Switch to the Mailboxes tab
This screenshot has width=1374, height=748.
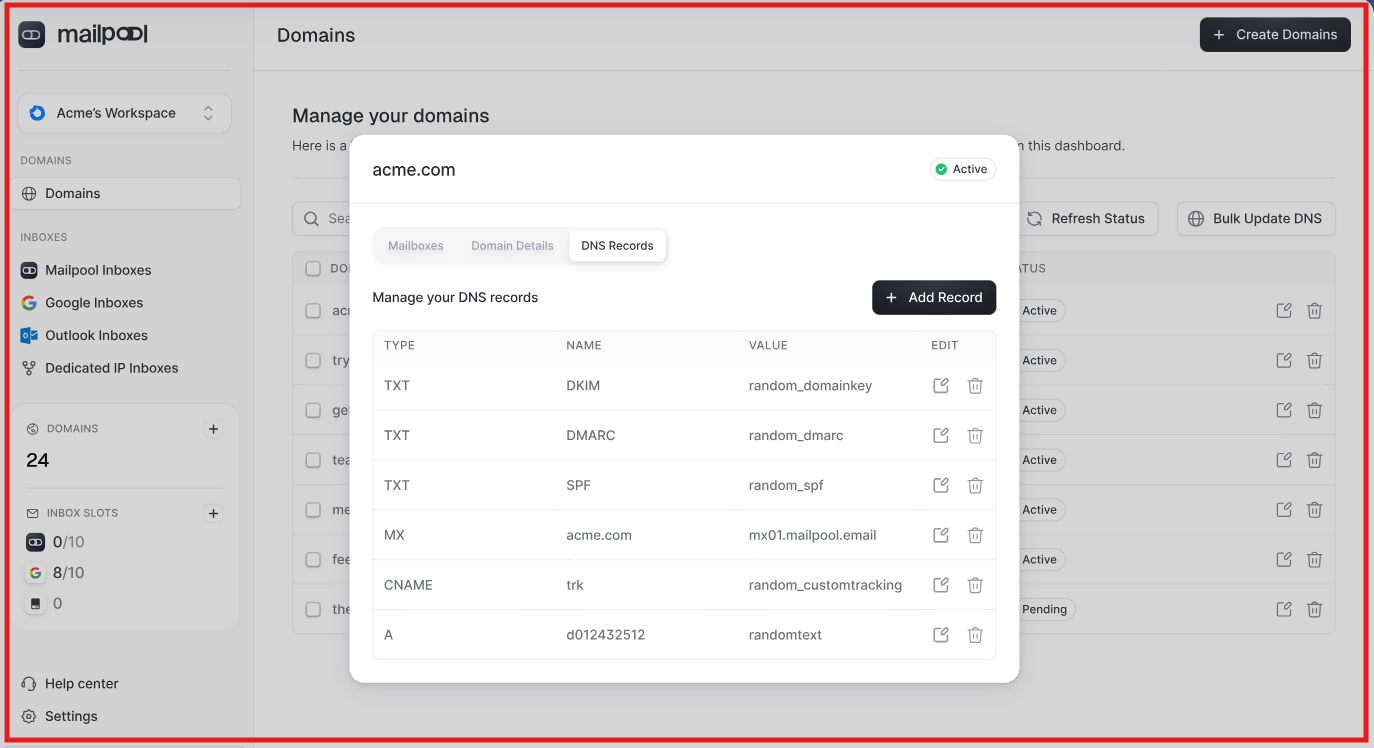(x=416, y=245)
